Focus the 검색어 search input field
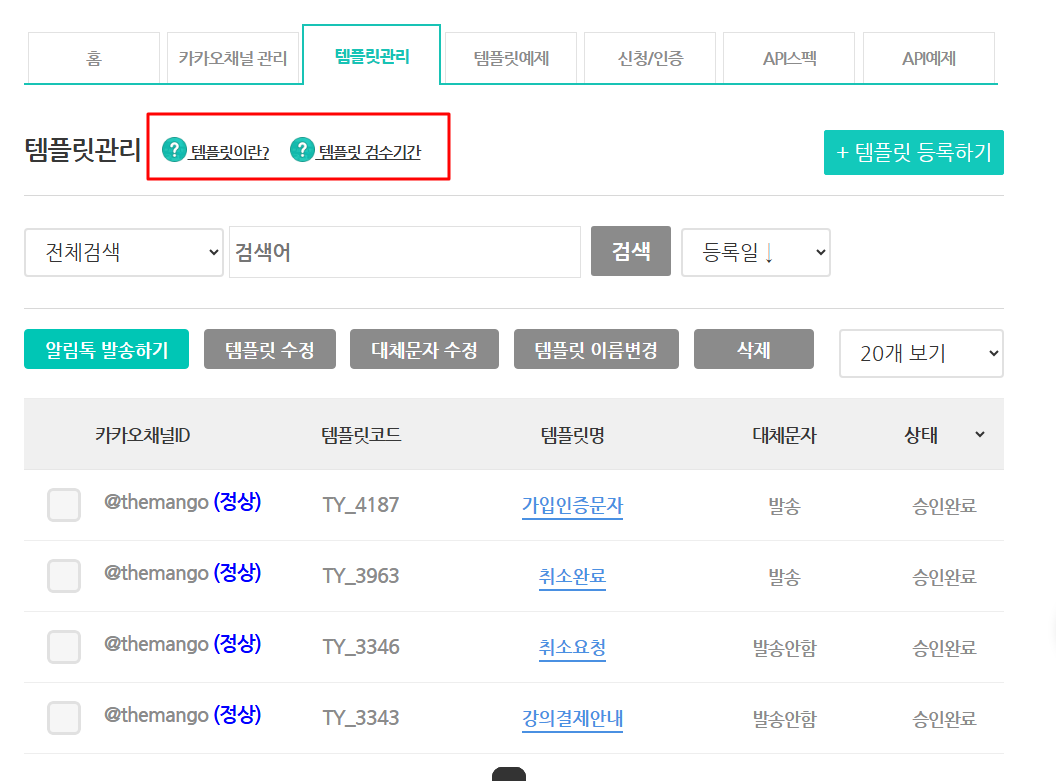Viewport: 1056px width, 781px height. [404, 252]
